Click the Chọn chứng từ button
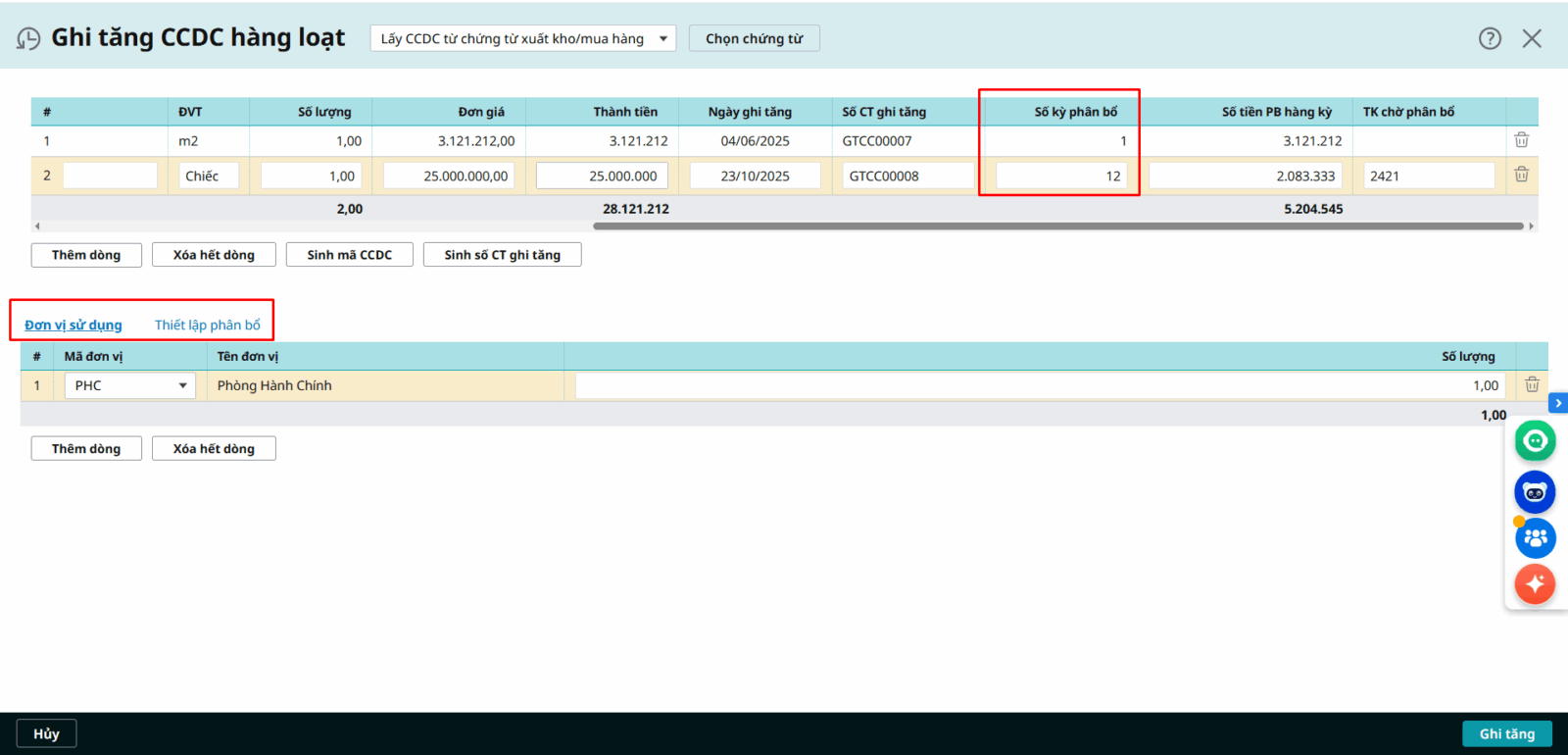Image resolution: width=1568 pixels, height=755 pixels. point(754,38)
